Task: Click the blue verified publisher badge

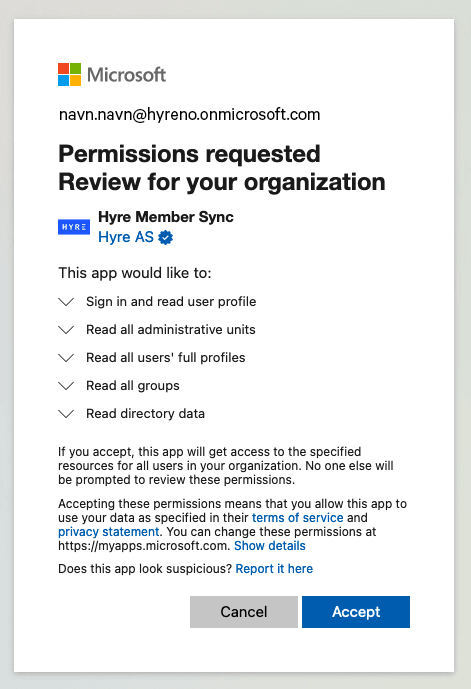Action: click(x=166, y=237)
